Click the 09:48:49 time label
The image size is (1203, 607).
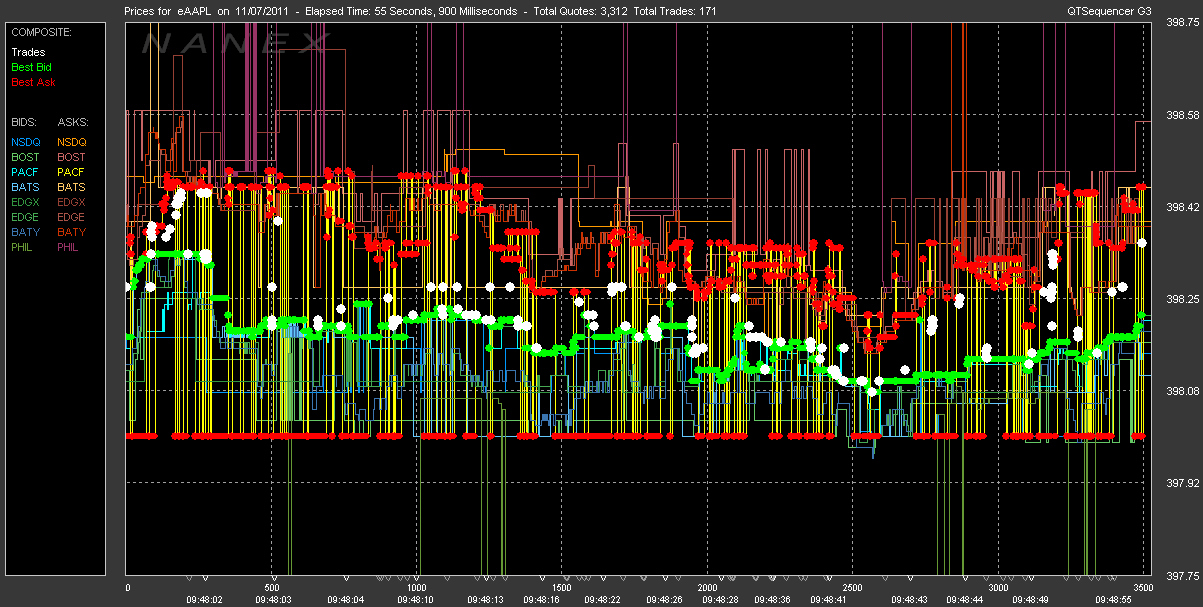tap(1028, 600)
